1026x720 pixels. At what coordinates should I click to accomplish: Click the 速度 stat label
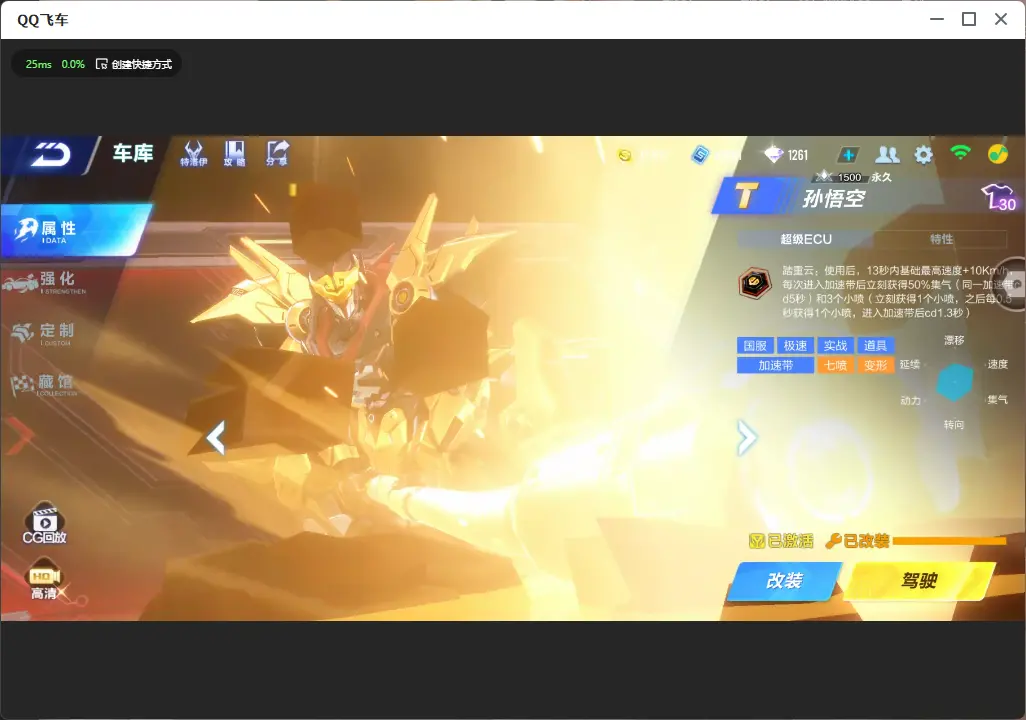(x=998, y=364)
